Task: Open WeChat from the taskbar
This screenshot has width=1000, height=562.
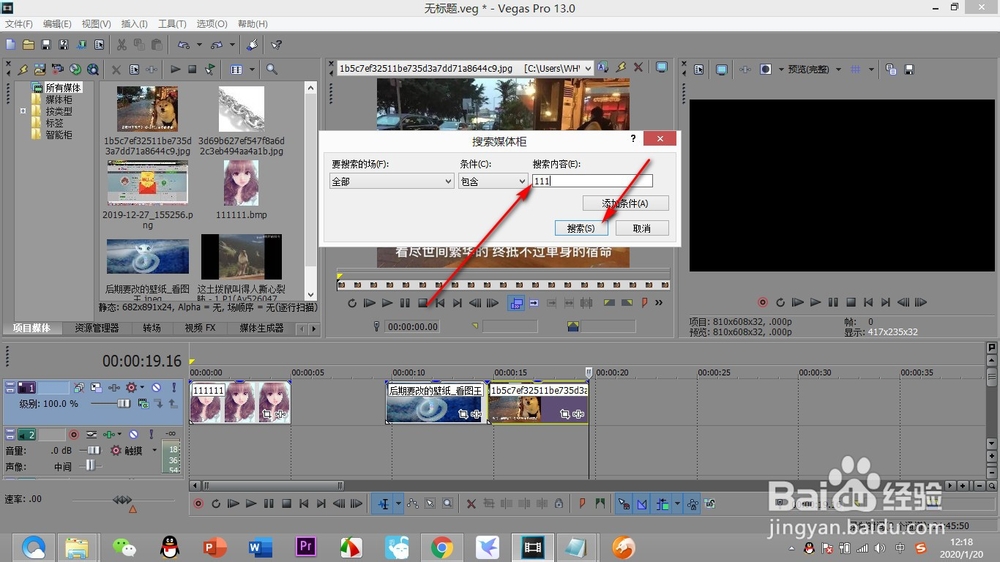Action: point(124,547)
